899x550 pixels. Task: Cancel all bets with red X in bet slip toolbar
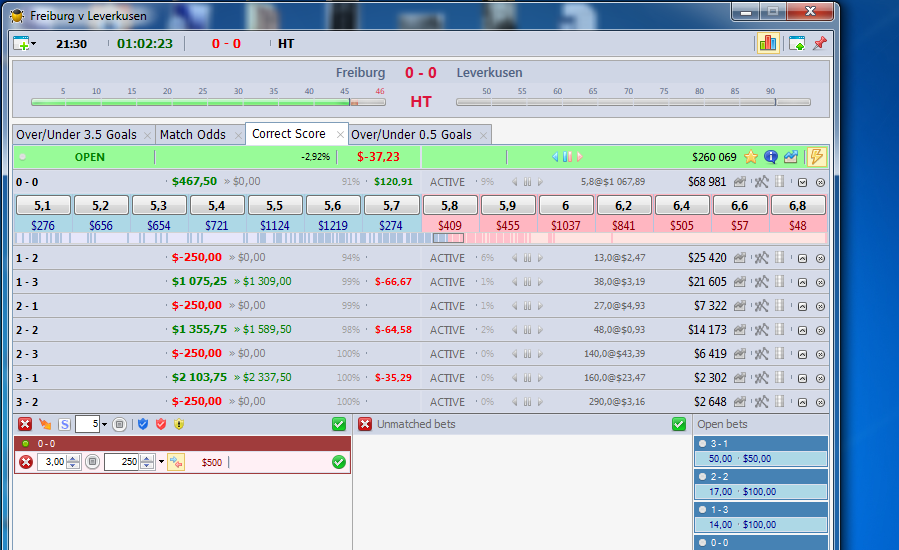tap(25, 424)
